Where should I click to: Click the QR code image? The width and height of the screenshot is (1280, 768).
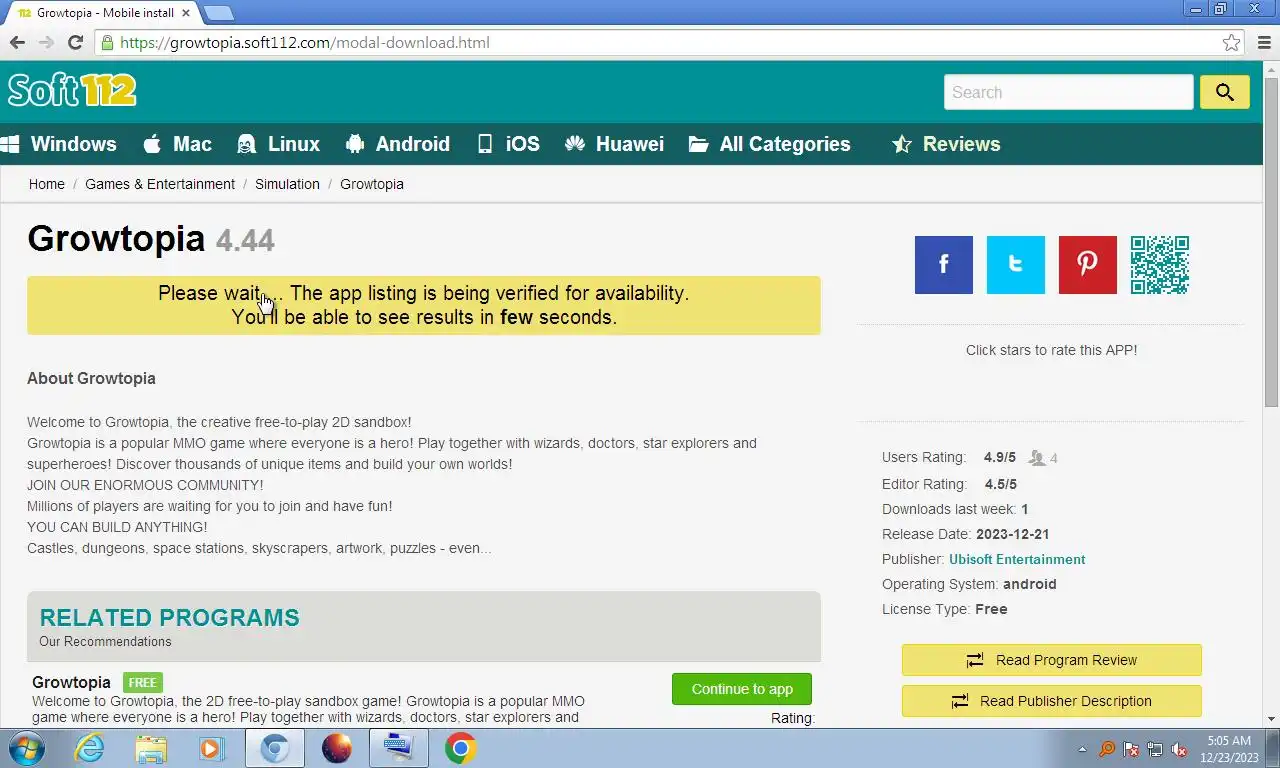click(x=1159, y=265)
